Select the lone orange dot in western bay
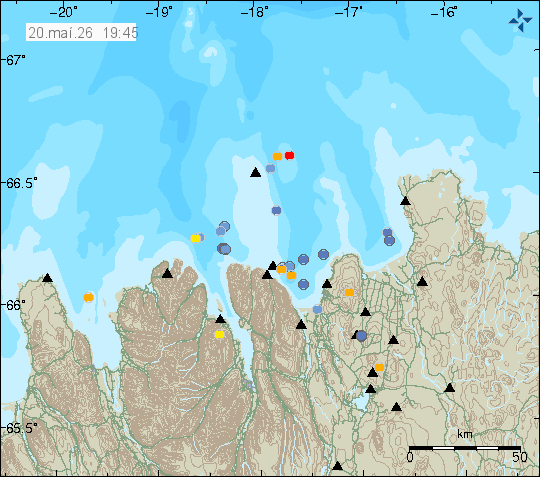Screen dimensions: 540x477 (89, 297)
